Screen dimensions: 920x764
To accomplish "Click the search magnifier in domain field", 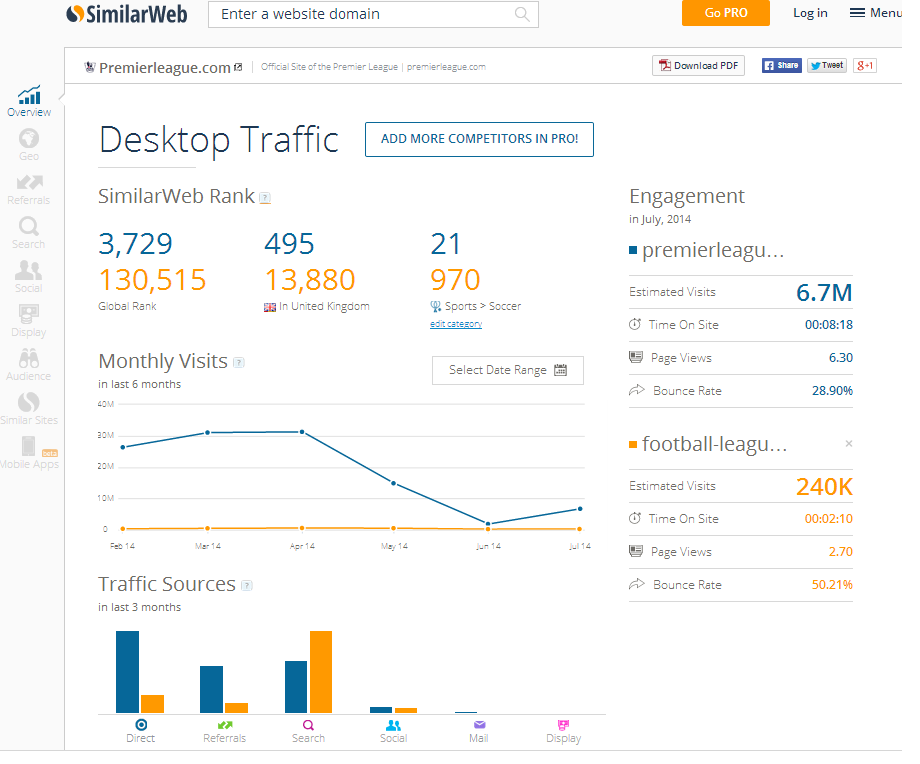I will coord(522,14).
